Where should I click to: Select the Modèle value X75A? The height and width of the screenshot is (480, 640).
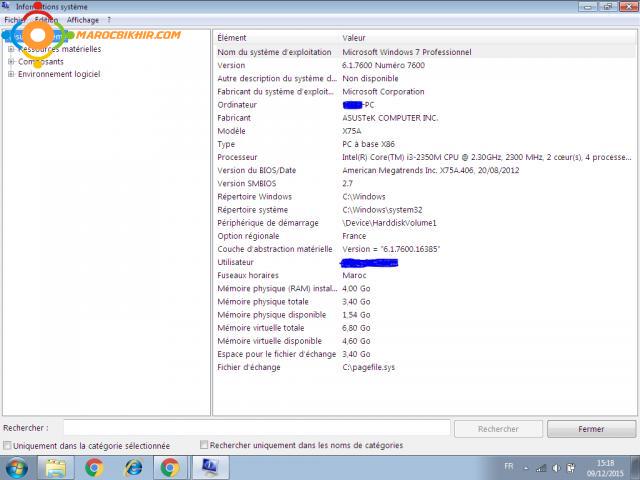352,131
